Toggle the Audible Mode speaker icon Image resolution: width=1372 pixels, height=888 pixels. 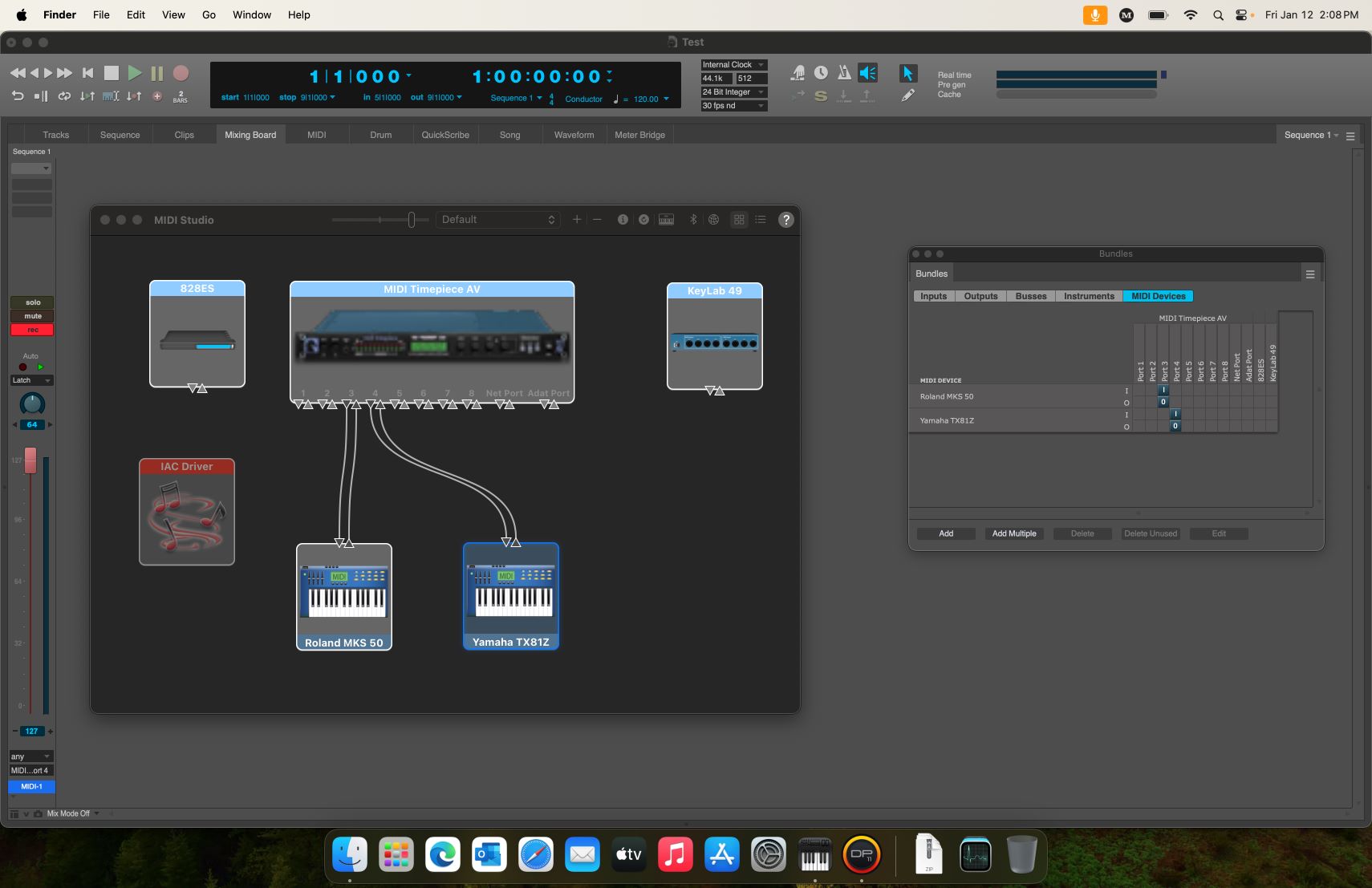pyautogui.click(x=867, y=73)
